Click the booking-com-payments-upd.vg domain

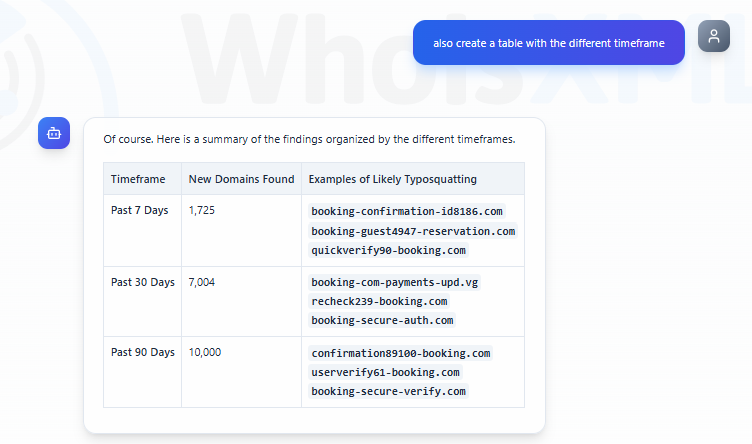395,283
